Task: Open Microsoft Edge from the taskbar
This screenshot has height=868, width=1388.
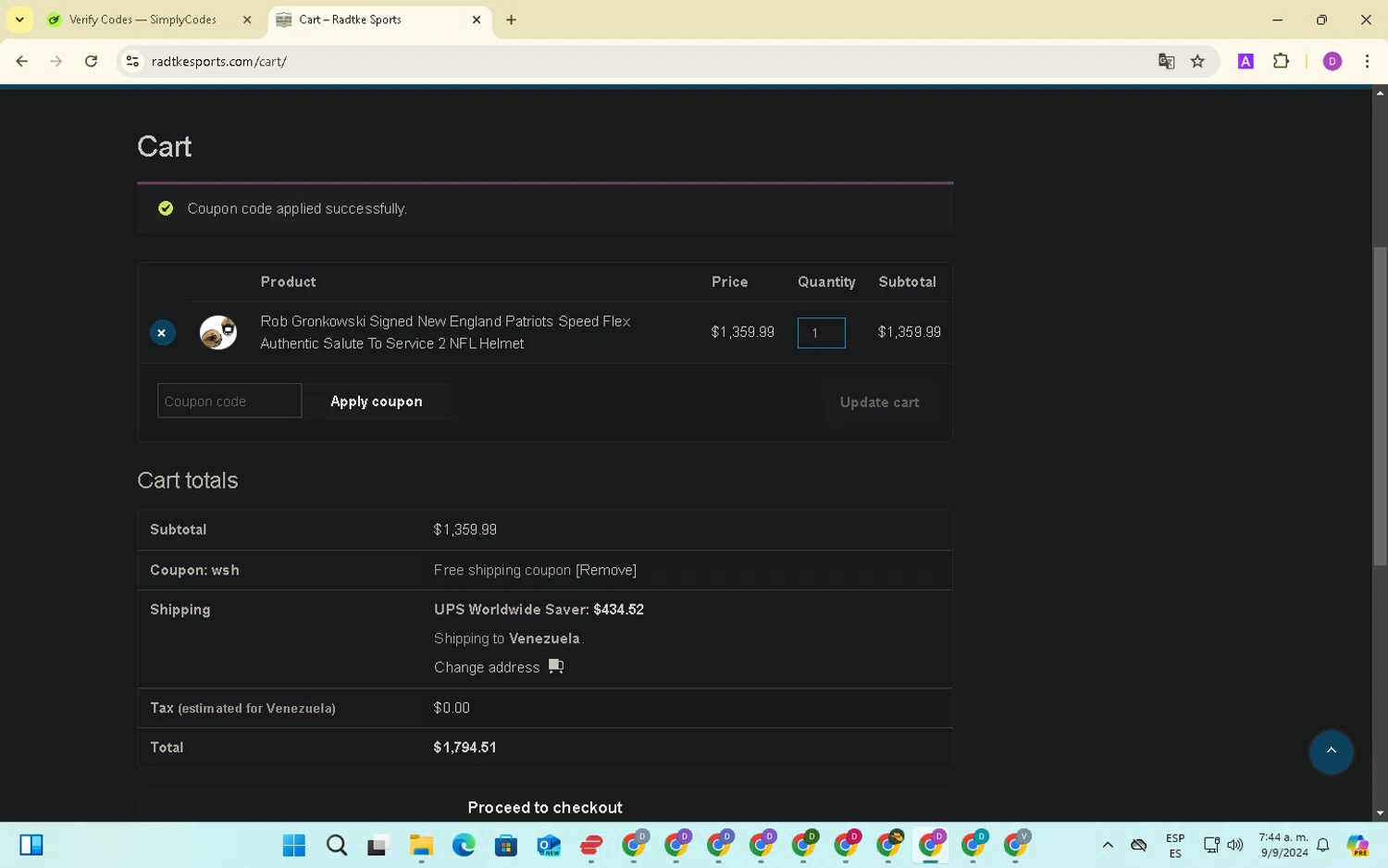Action: 464,845
